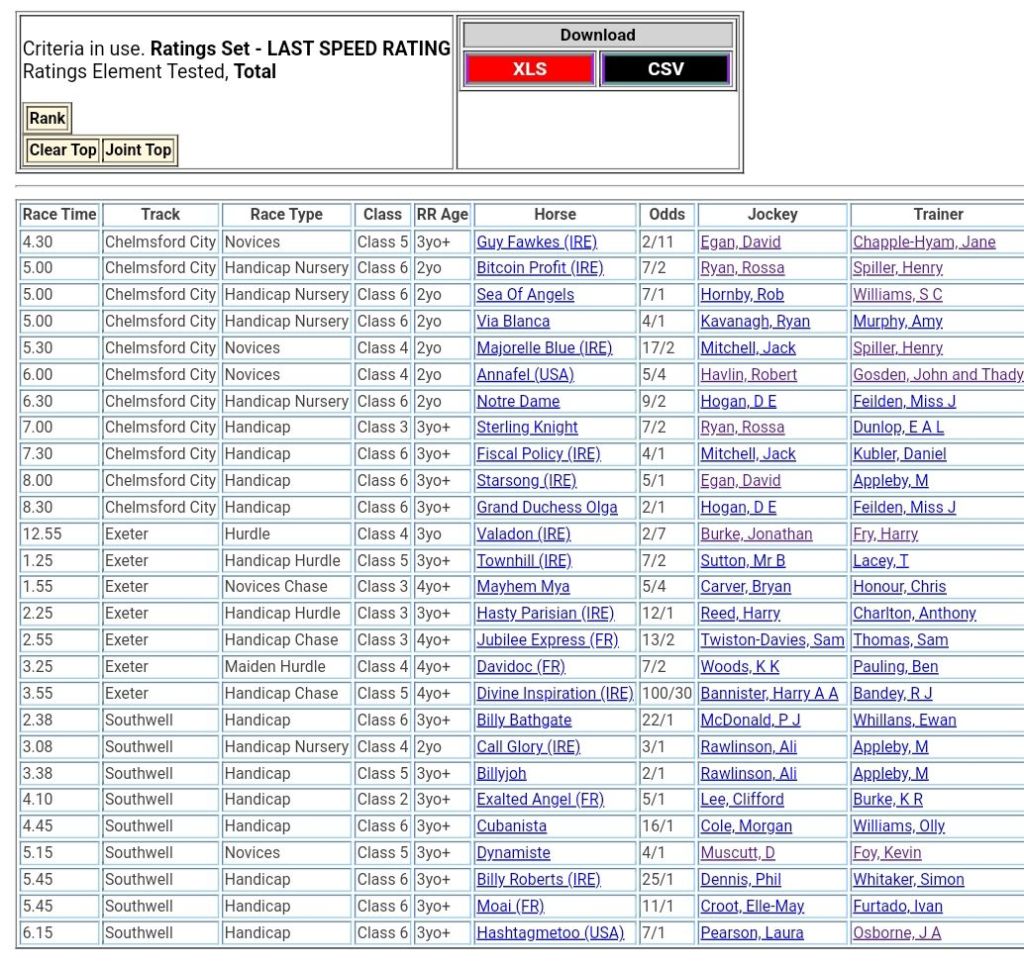Select jockey Hornby, Rob

(x=742, y=295)
